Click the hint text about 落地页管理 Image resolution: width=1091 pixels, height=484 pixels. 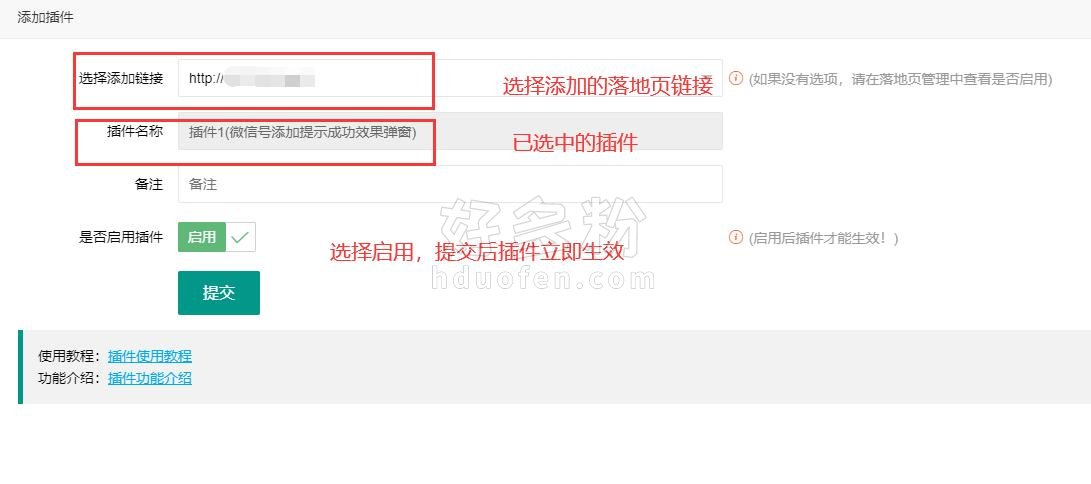900,79
